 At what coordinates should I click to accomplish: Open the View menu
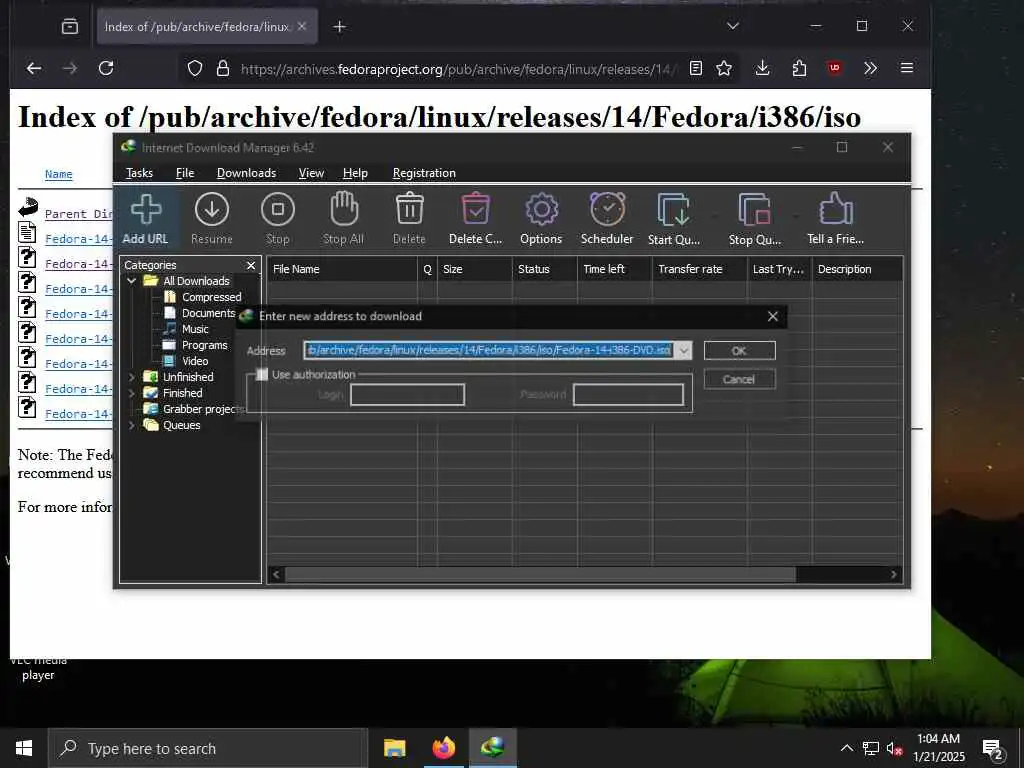click(x=311, y=173)
